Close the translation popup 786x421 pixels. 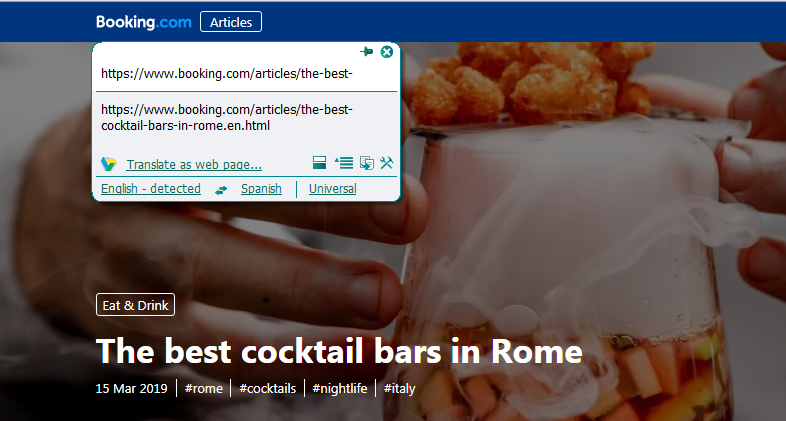click(386, 52)
